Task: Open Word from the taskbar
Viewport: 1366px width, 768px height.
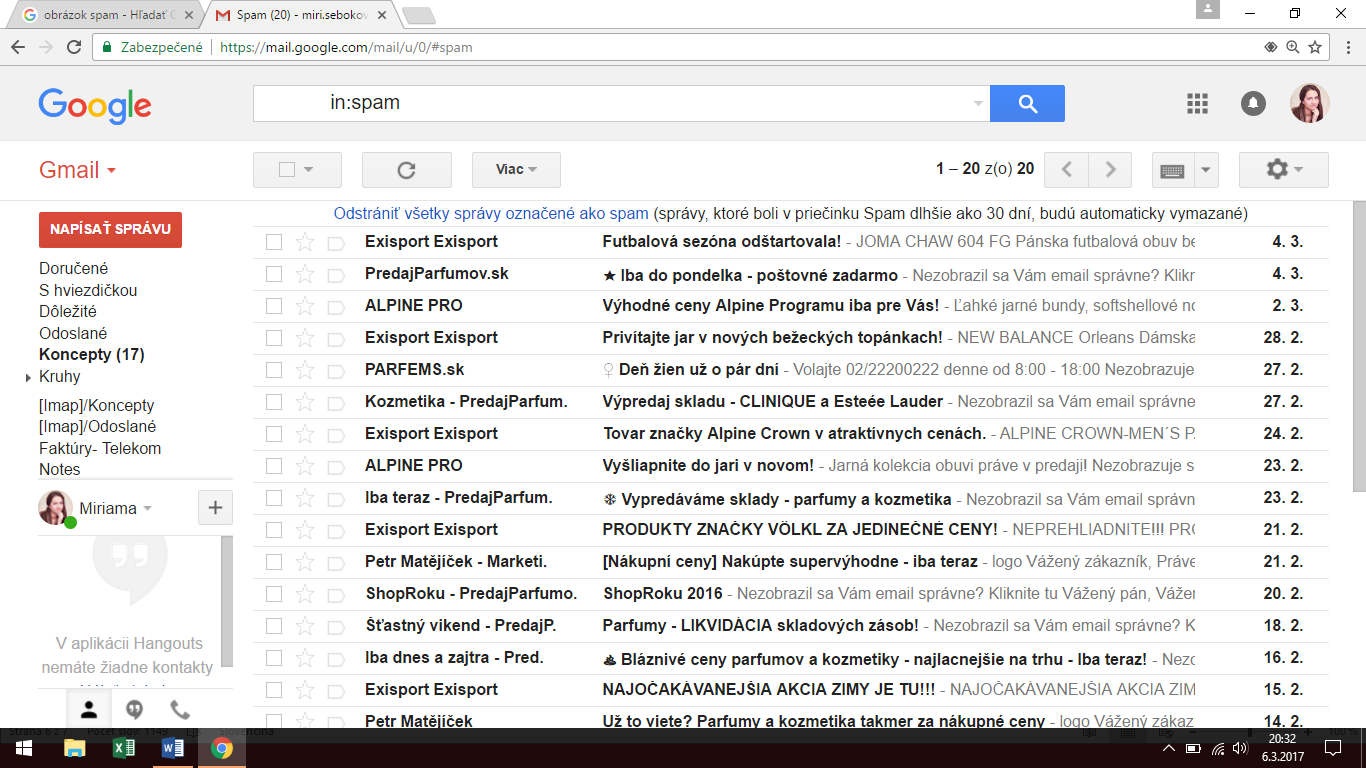Action: (173, 748)
